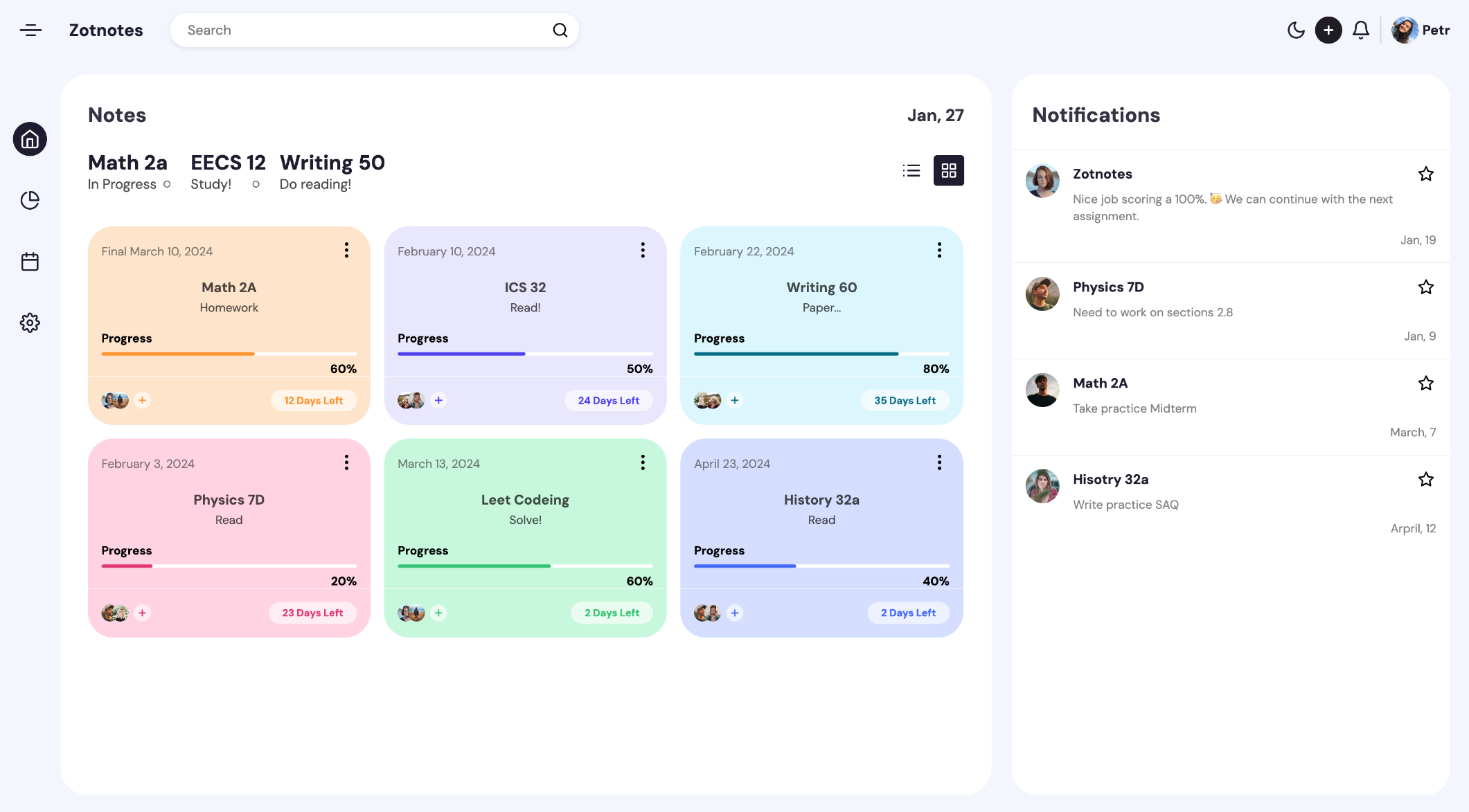Open three-dot menu on Leet Codeing card

pos(643,462)
